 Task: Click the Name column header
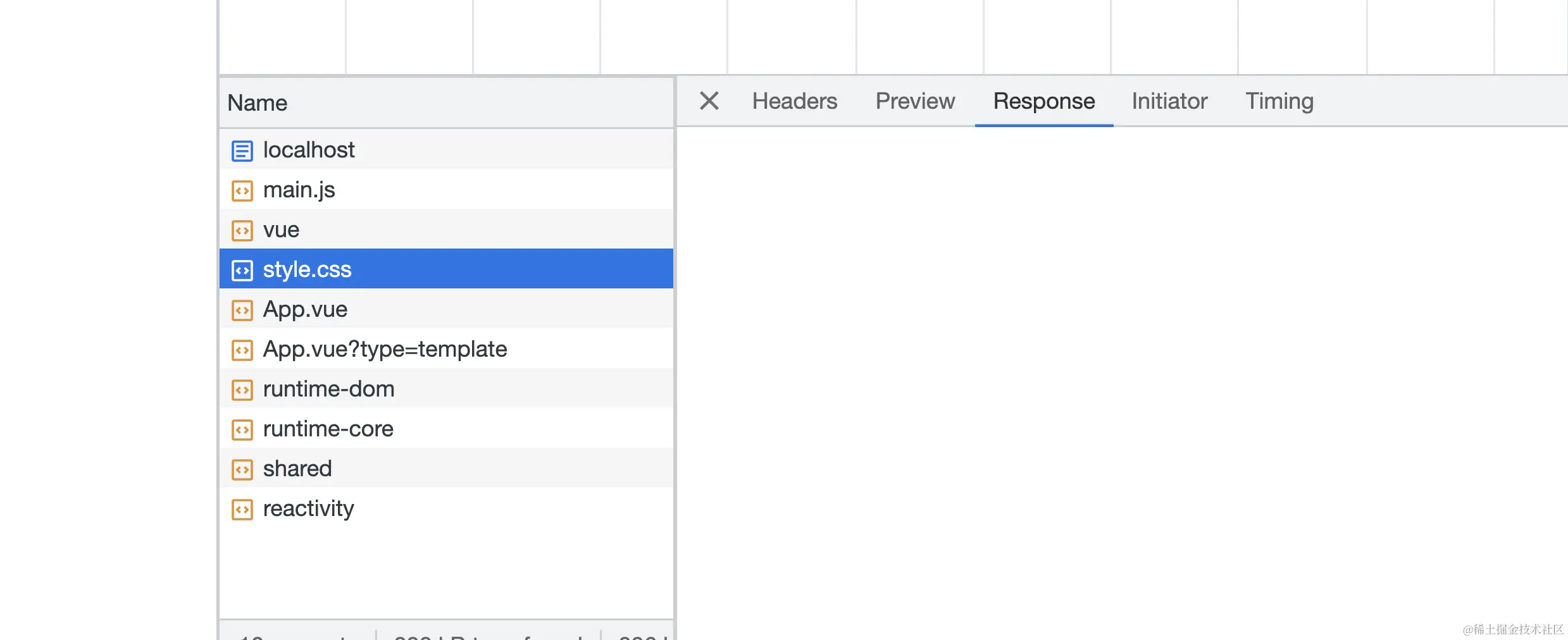pos(446,102)
